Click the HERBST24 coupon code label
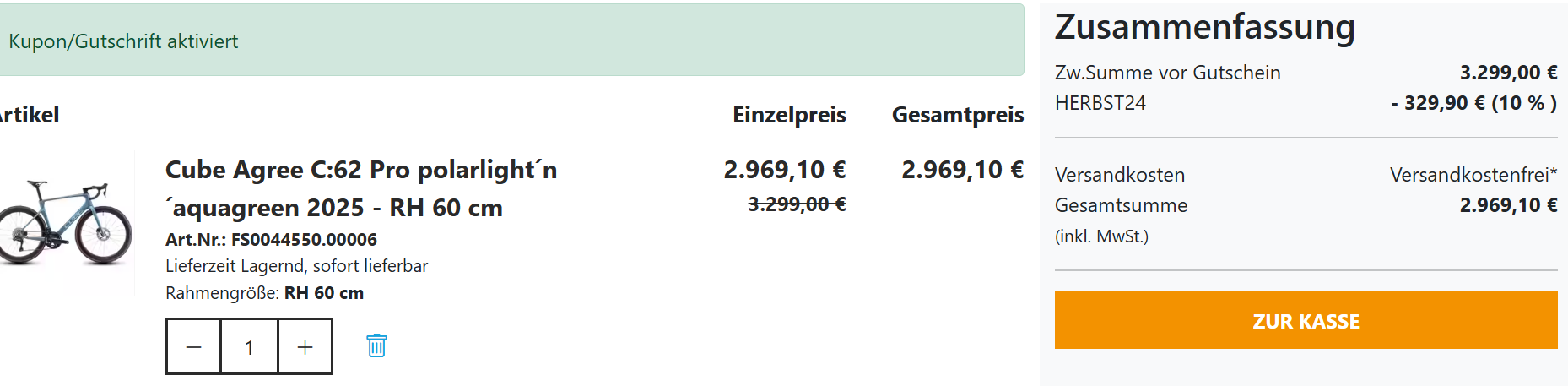The width and height of the screenshot is (1568, 386). point(1100,103)
